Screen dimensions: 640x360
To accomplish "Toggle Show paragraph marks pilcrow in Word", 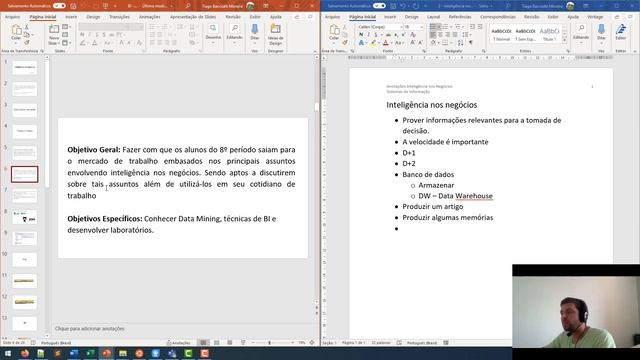I will pos(471,43).
